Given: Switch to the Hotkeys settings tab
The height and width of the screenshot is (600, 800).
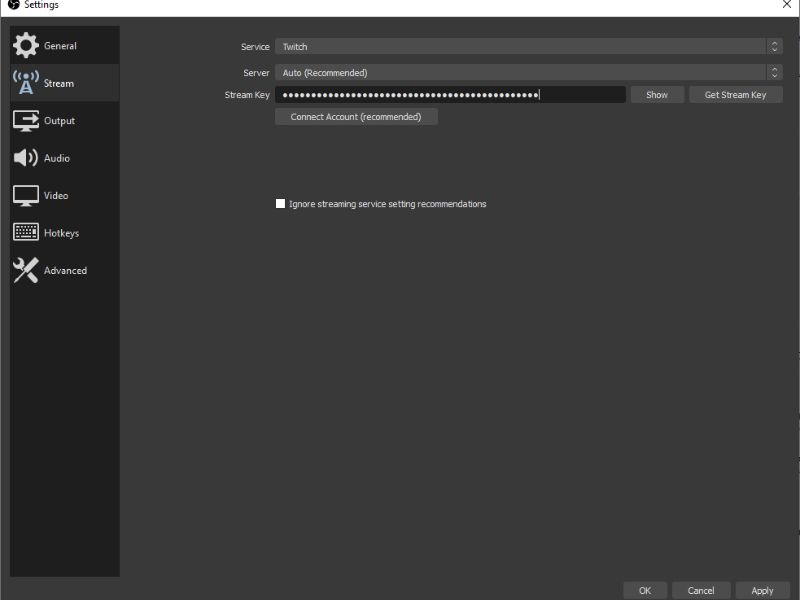Looking at the screenshot, I should pos(61,233).
